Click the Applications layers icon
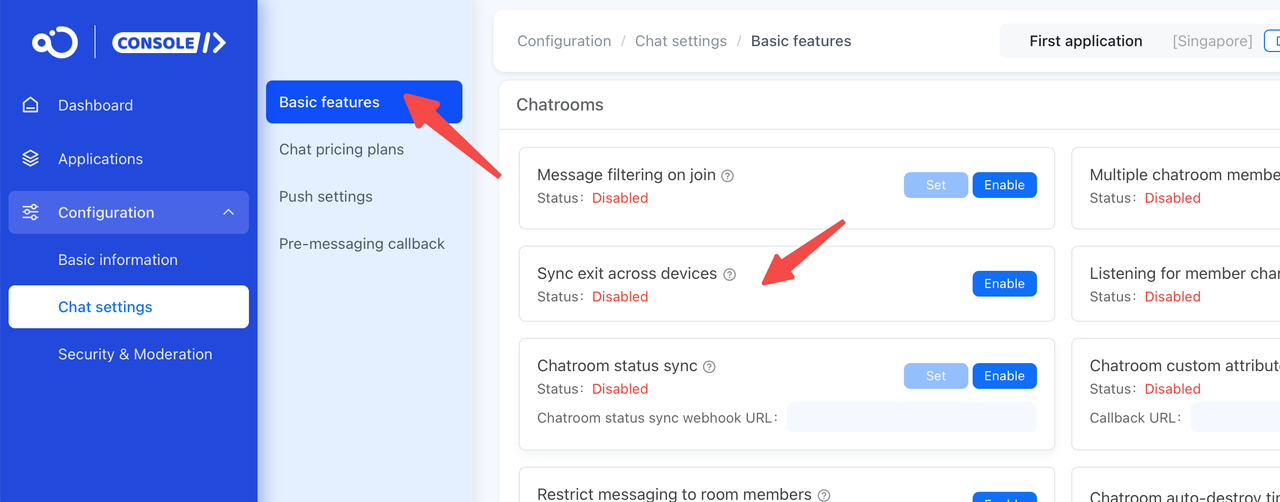The height and width of the screenshot is (502, 1280). coord(31,159)
